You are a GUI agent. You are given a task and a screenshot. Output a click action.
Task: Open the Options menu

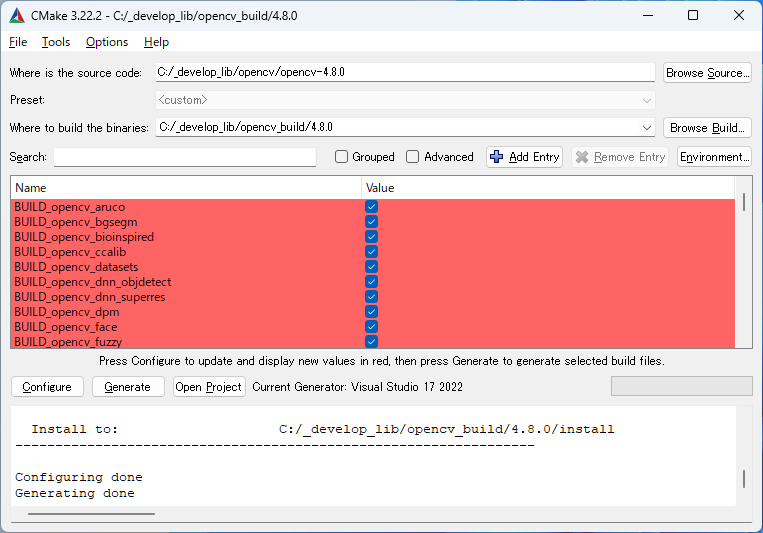(107, 42)
